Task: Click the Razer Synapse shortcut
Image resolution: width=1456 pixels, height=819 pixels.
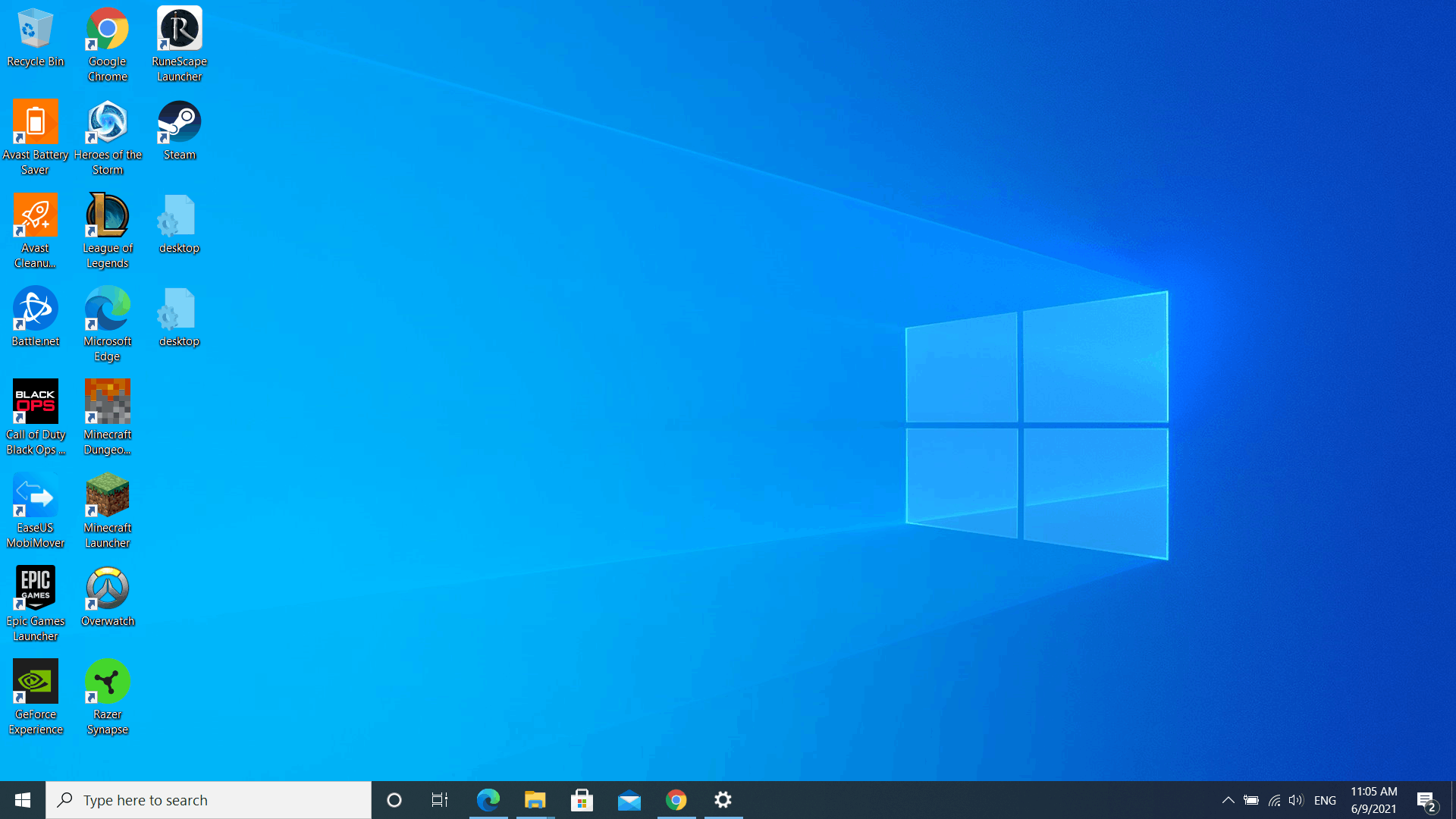Action: [x=107, y=682]
